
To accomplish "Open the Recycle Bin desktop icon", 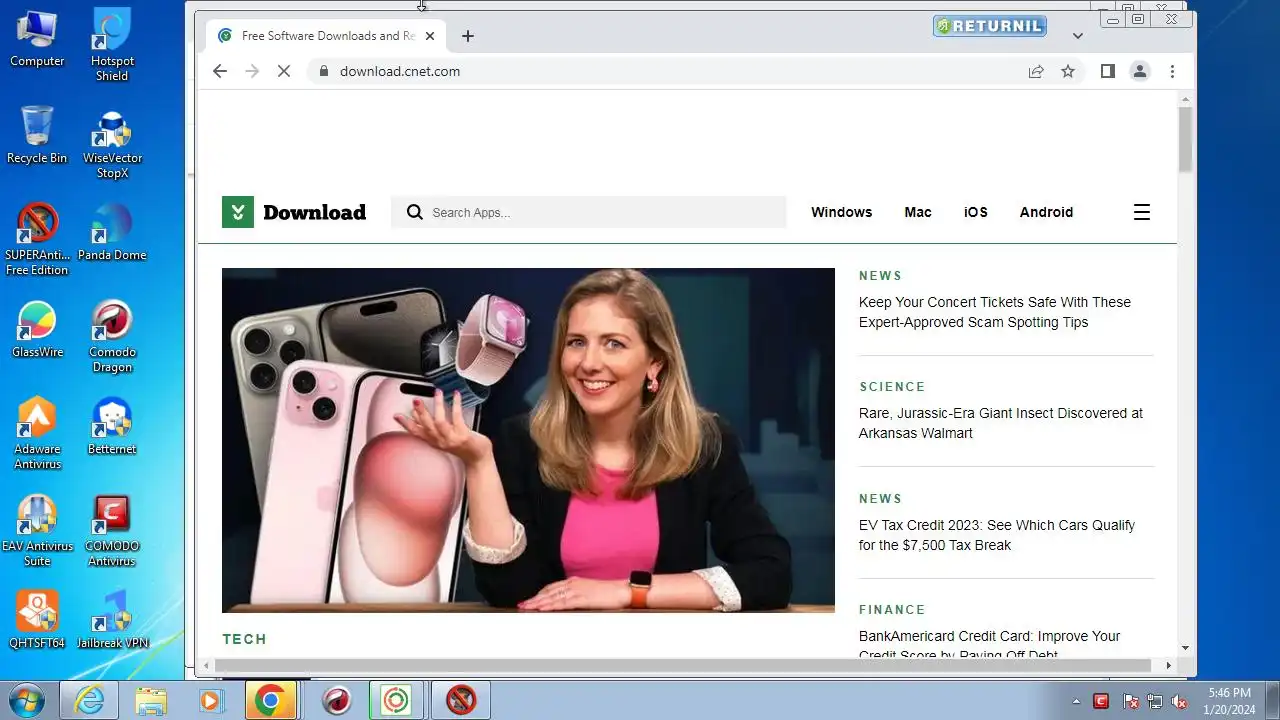I will pos(37,135).
